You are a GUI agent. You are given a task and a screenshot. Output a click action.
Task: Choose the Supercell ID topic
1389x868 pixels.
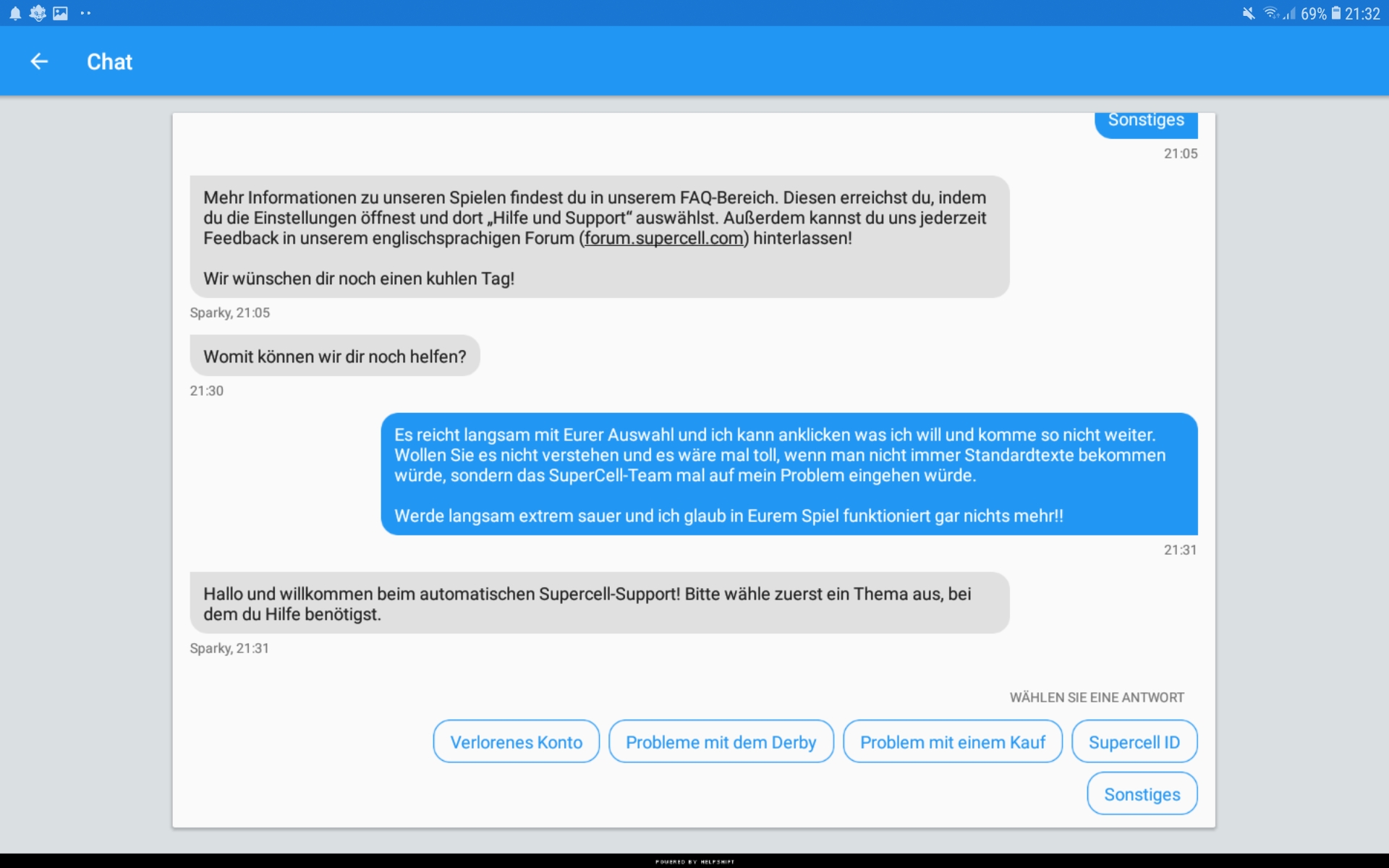point(1134,741)
